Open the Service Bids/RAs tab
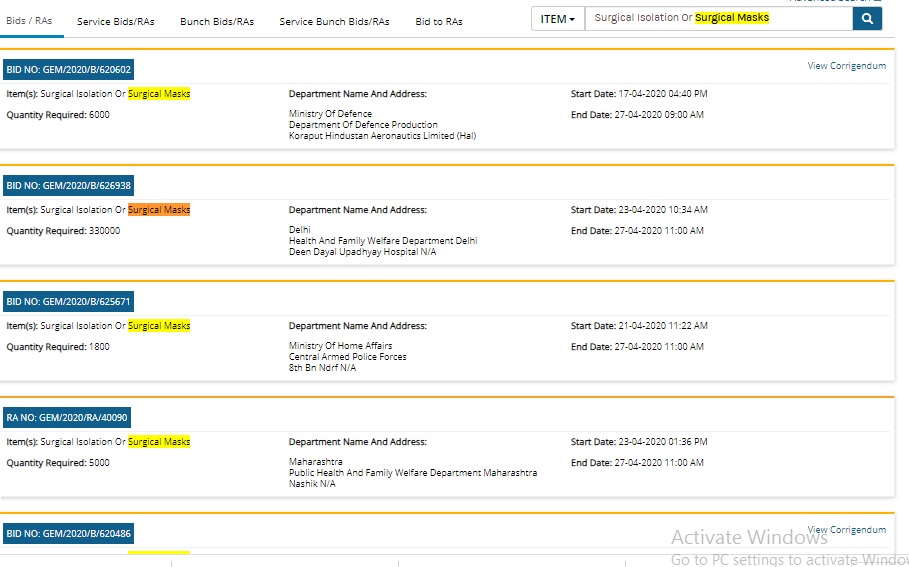The image size is (909, 567). (115, 21)
